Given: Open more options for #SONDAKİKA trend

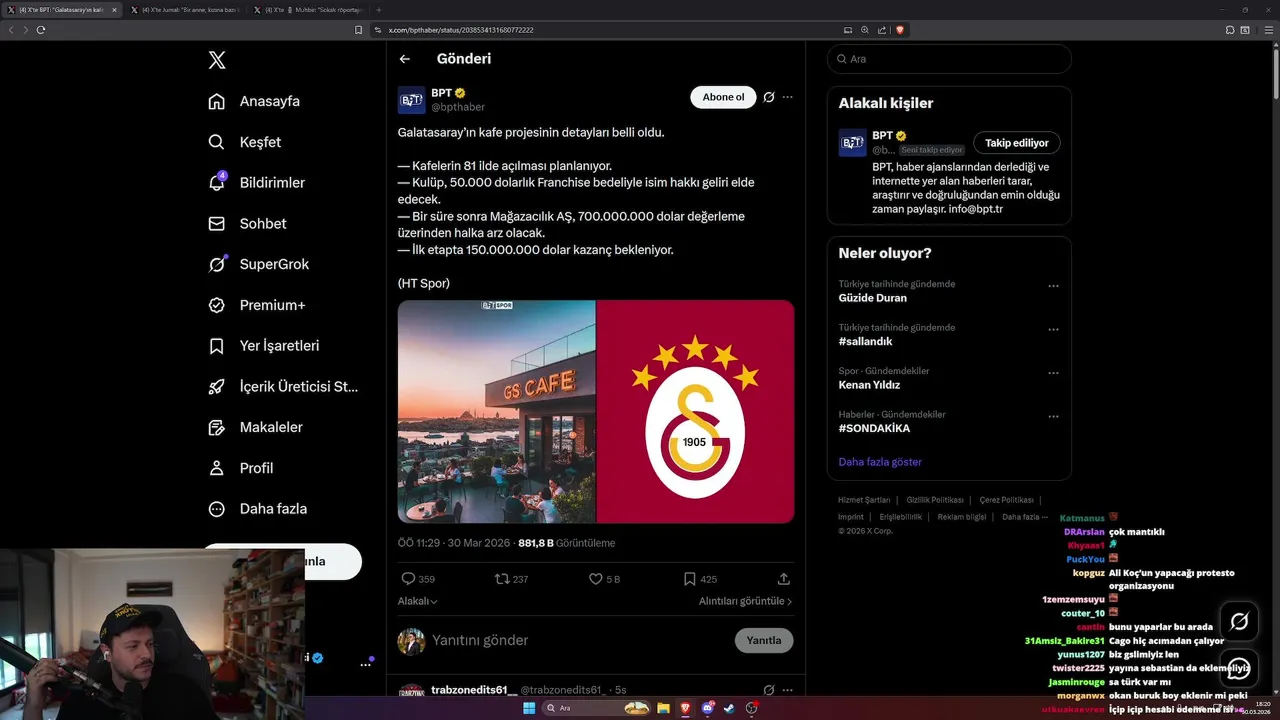Looking at the screenshot, I should tap(1053, 416).
